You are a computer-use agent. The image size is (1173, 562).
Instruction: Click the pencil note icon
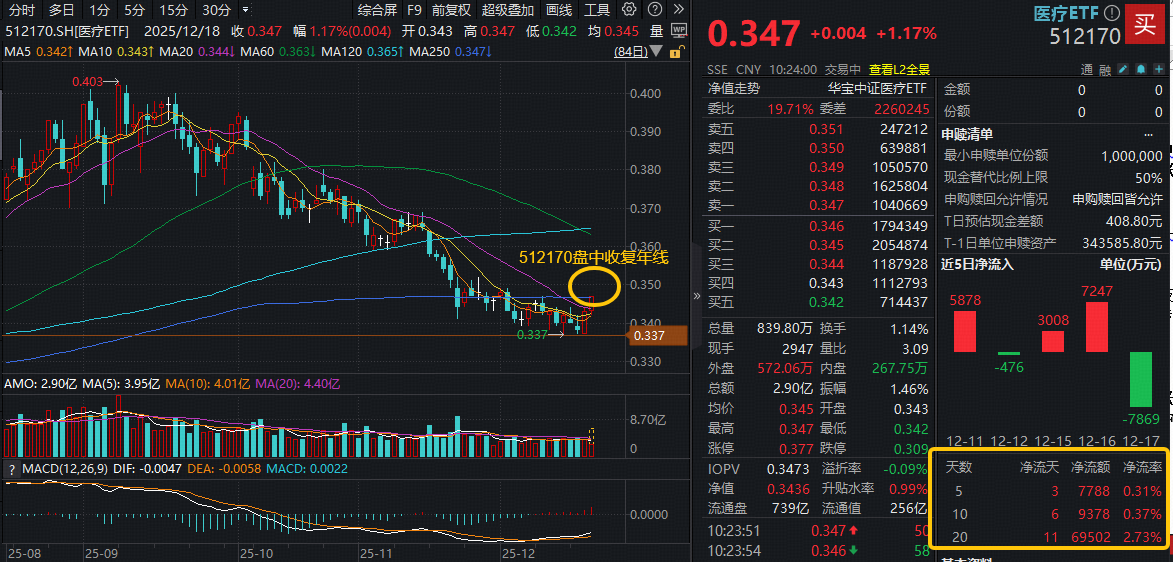pos(1122,70)
